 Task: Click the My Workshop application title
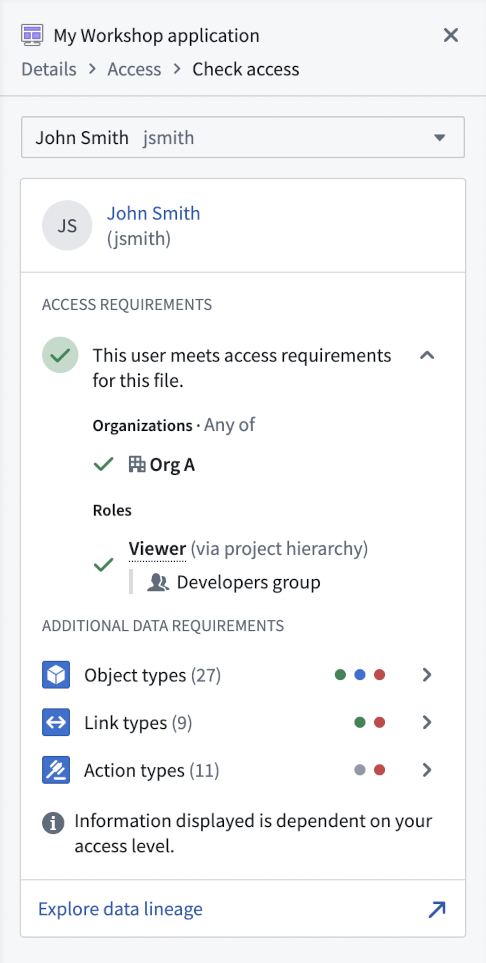pos(157,36)
